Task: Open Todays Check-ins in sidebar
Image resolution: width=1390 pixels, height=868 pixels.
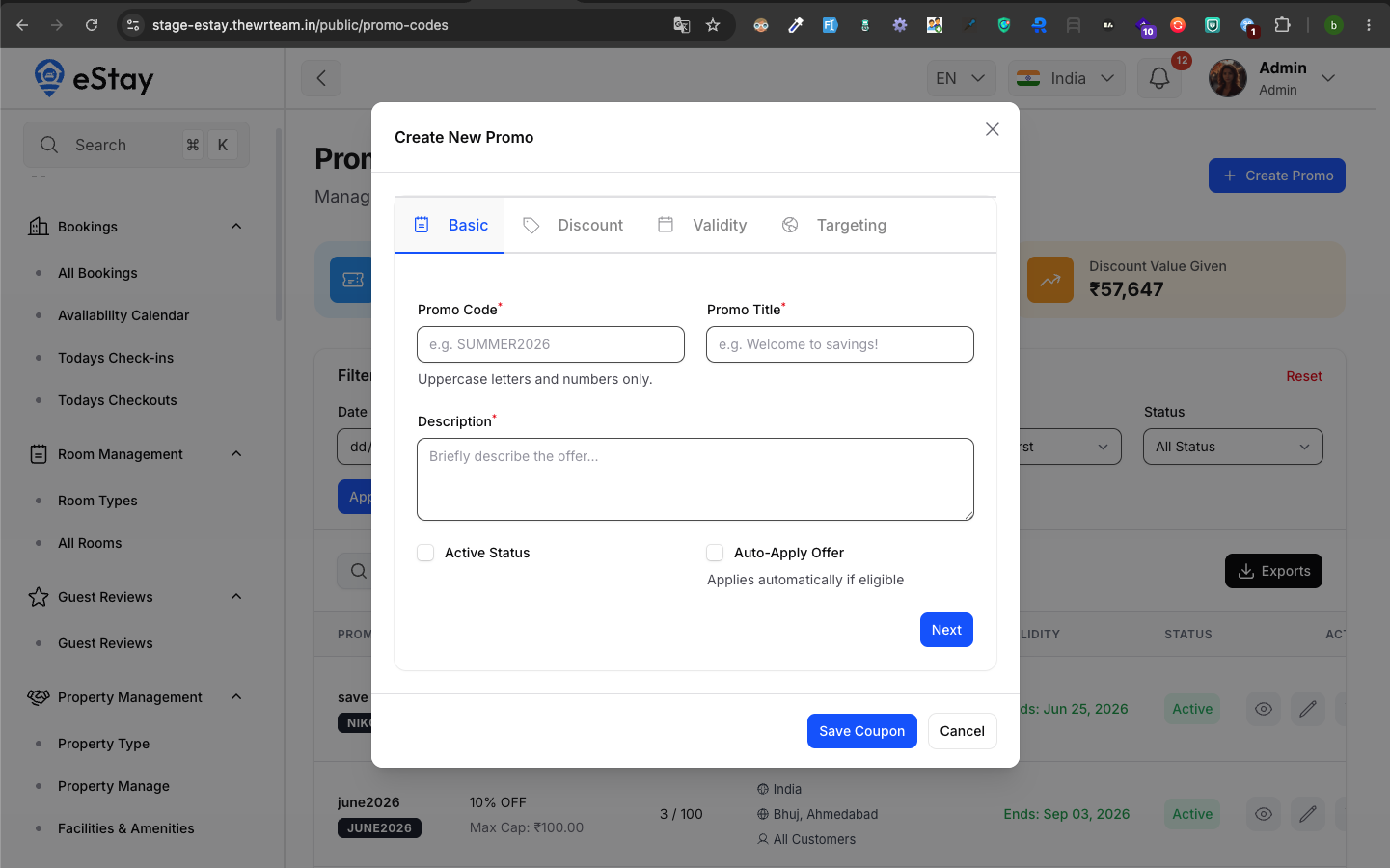Action: (x=116, y=358)
